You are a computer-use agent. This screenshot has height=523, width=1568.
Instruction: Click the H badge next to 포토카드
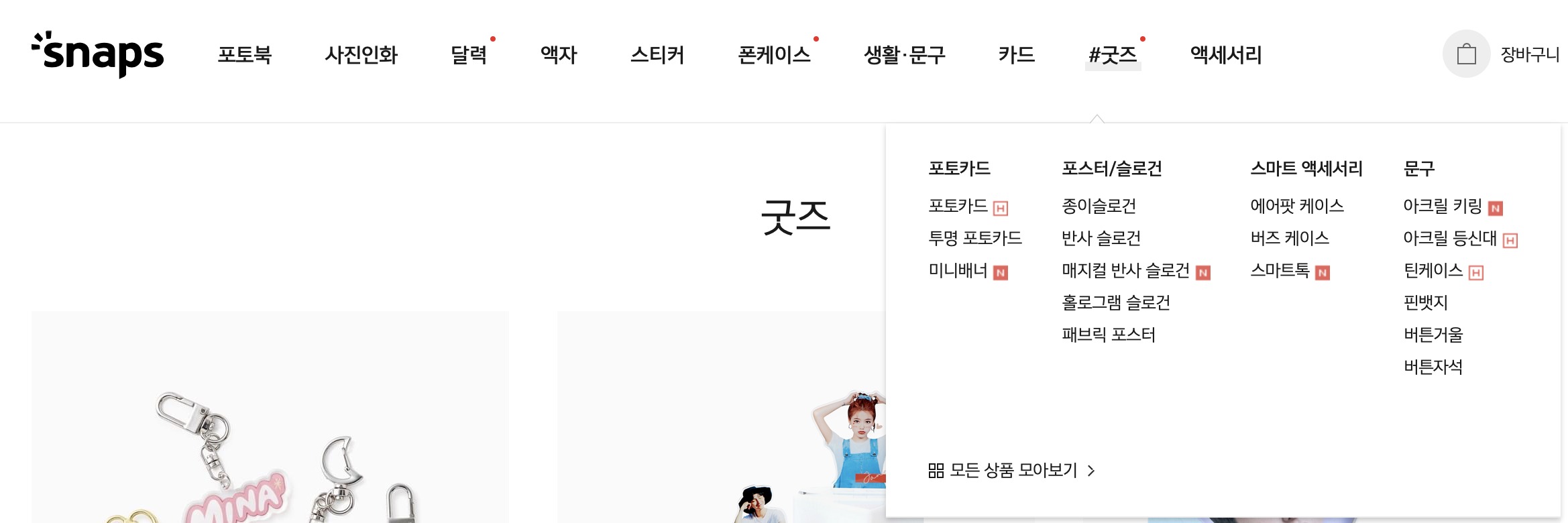coord(1001,209)
